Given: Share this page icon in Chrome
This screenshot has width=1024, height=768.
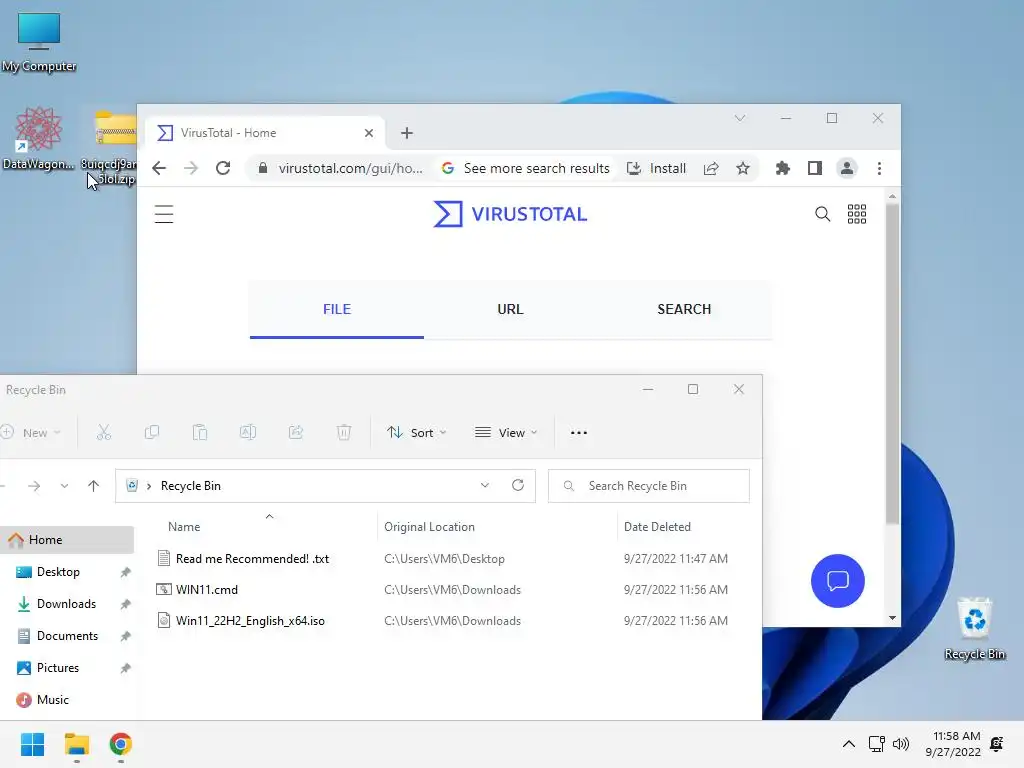Looking at the screenshot, I should pos(711,168).
